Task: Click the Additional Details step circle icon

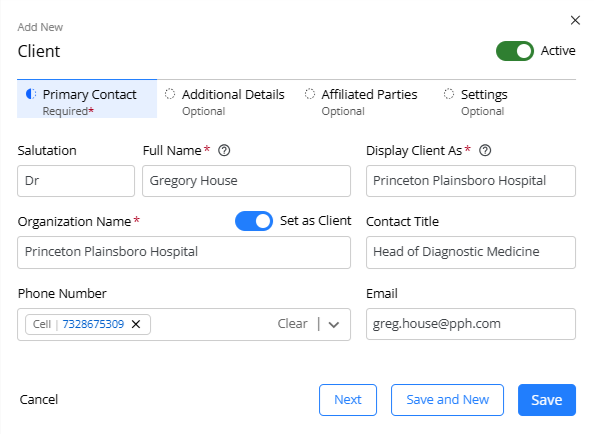Action: (170, 94)
